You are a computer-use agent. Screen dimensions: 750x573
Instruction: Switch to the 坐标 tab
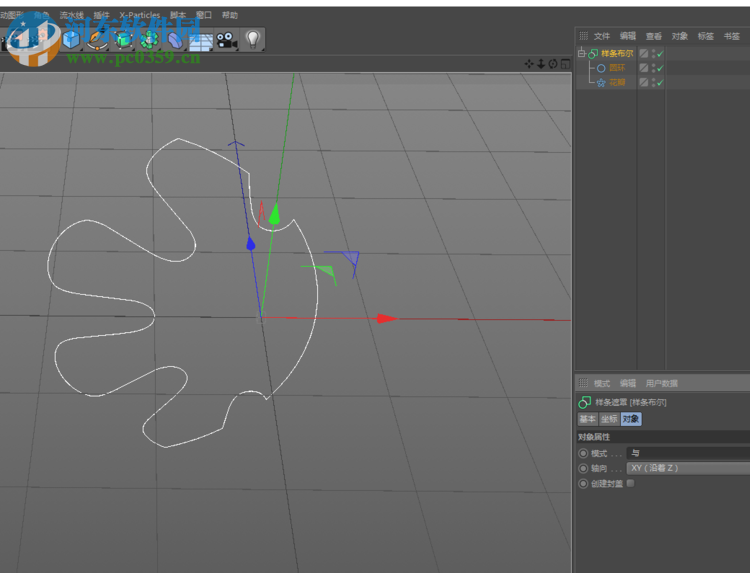609,419
